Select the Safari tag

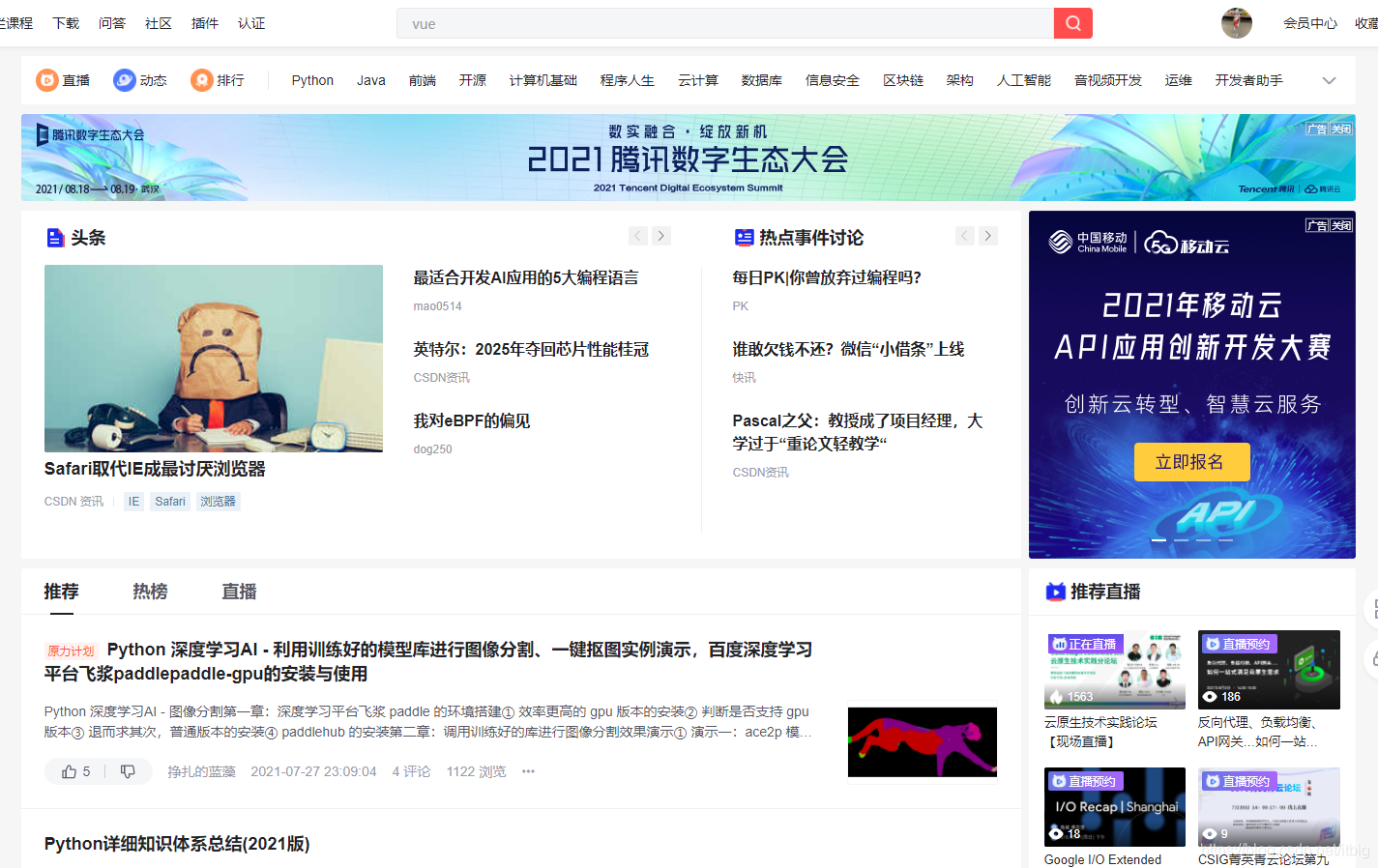coord(170,502)
